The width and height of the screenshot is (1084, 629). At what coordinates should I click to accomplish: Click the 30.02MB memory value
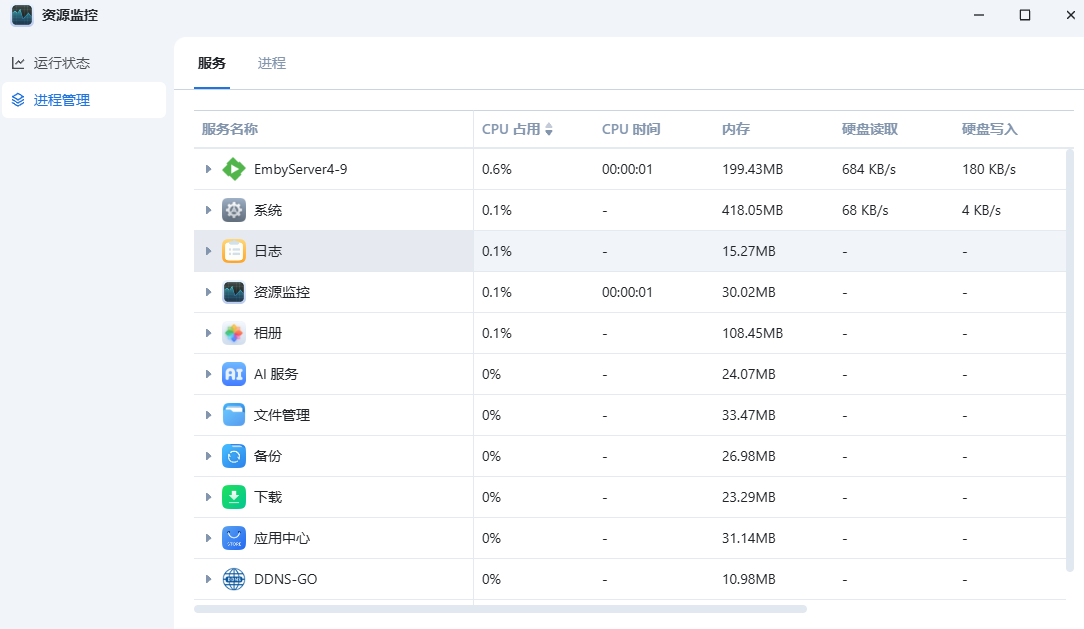click(x=749, y=292)
